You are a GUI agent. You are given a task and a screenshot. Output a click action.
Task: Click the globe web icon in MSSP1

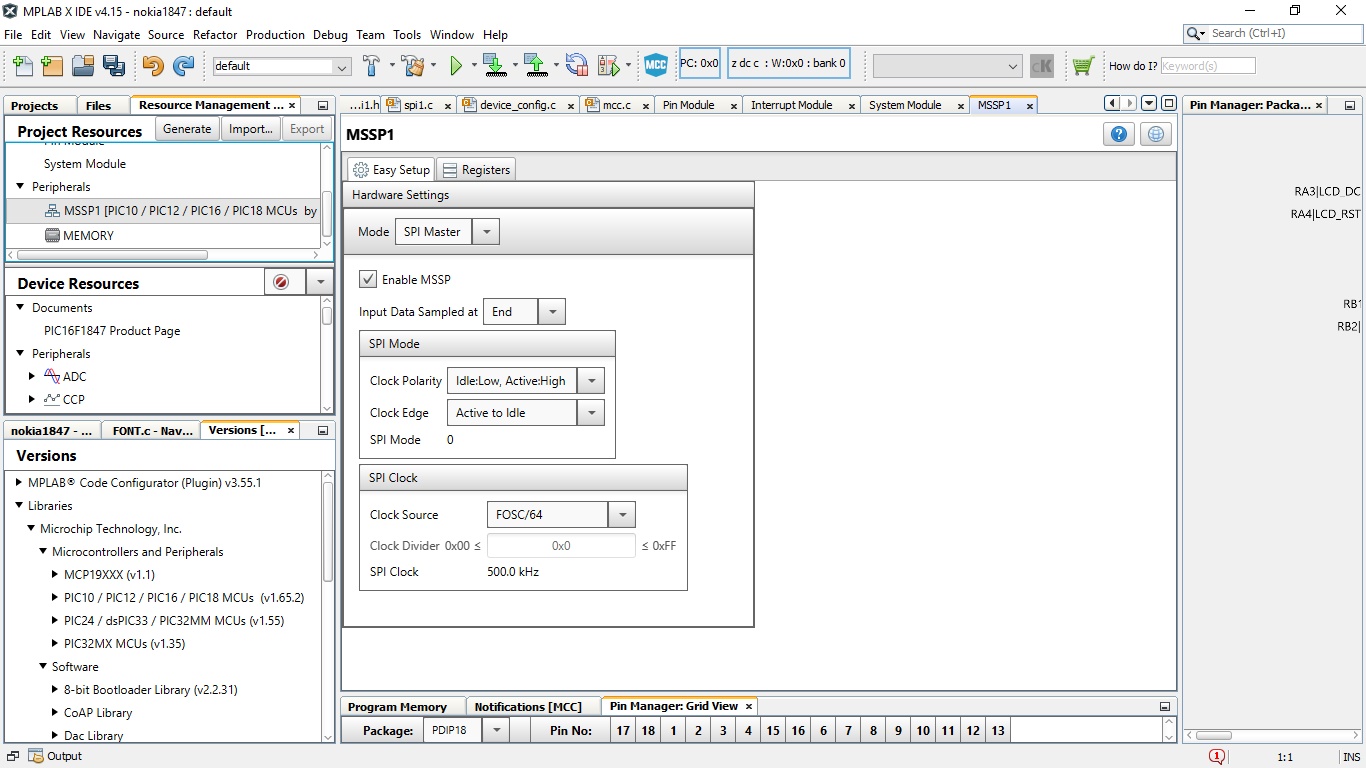point(1156,134)
